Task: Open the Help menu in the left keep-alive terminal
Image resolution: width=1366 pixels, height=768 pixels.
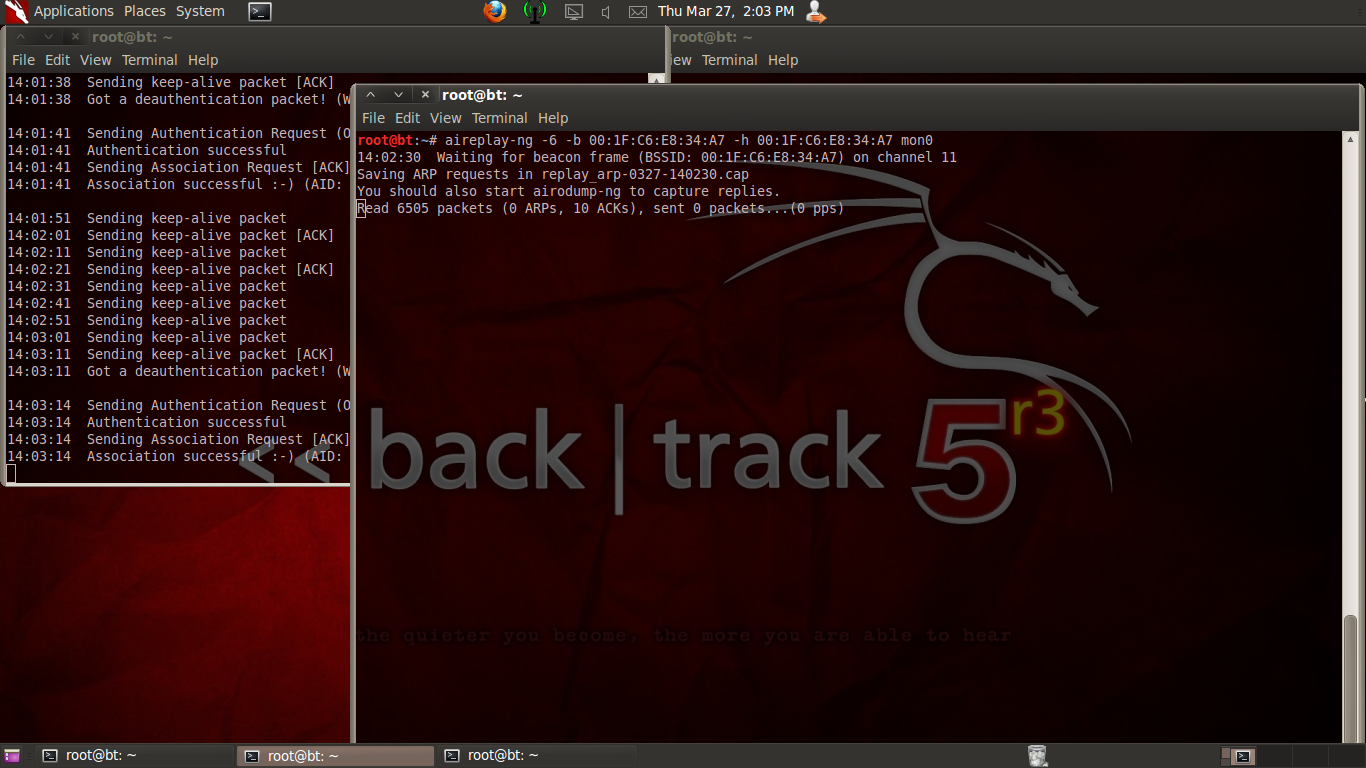Action: (202, 60)
